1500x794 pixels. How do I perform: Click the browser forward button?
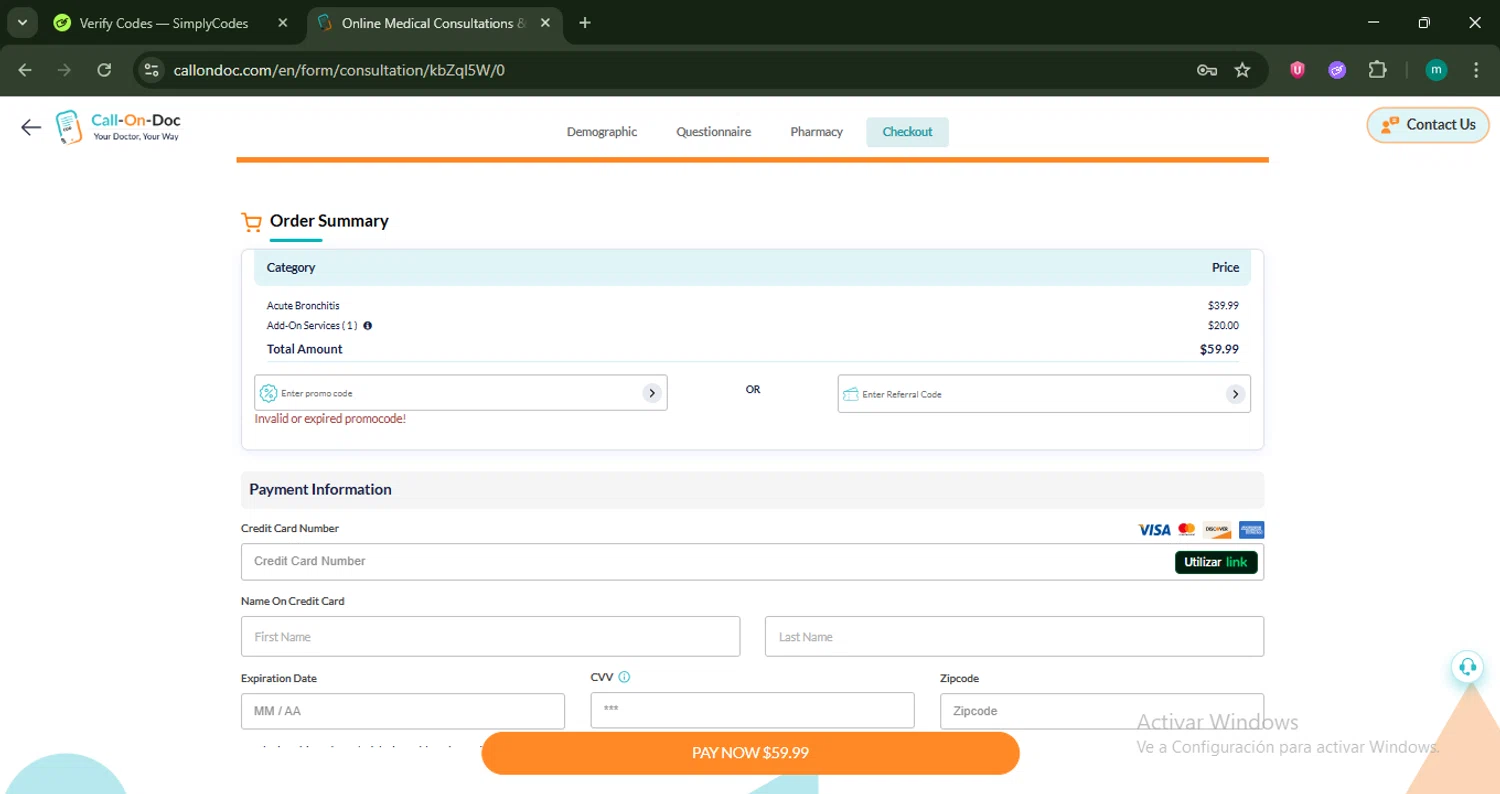[65, 70]
